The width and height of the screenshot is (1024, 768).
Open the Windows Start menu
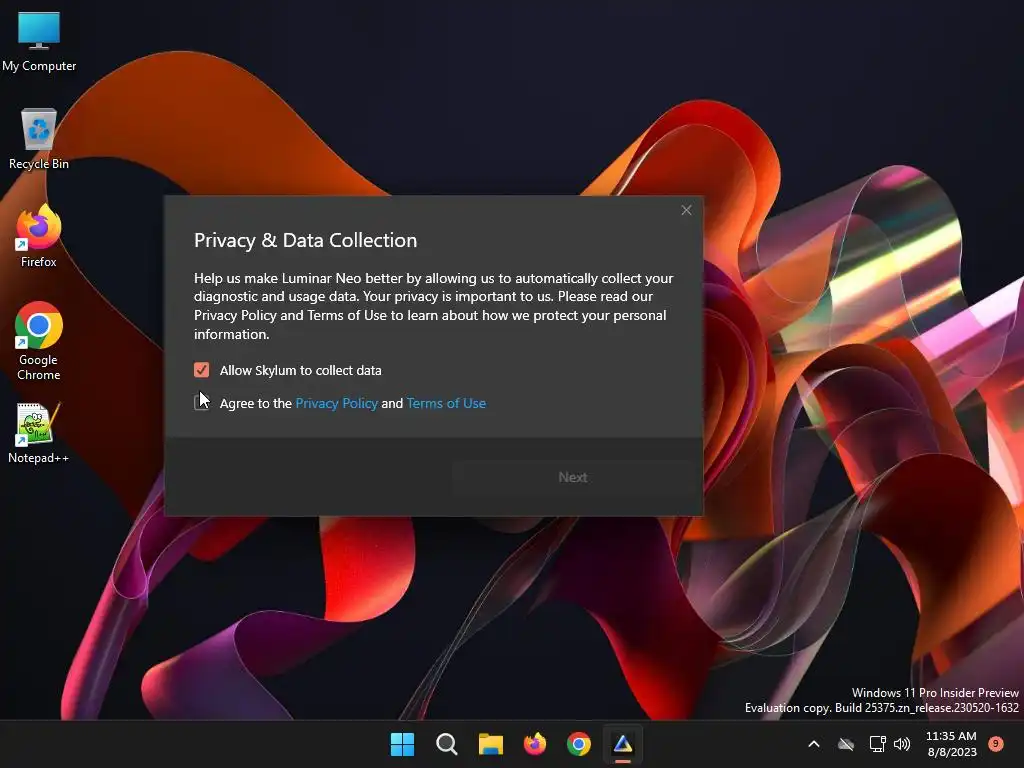tap(402, 744)
